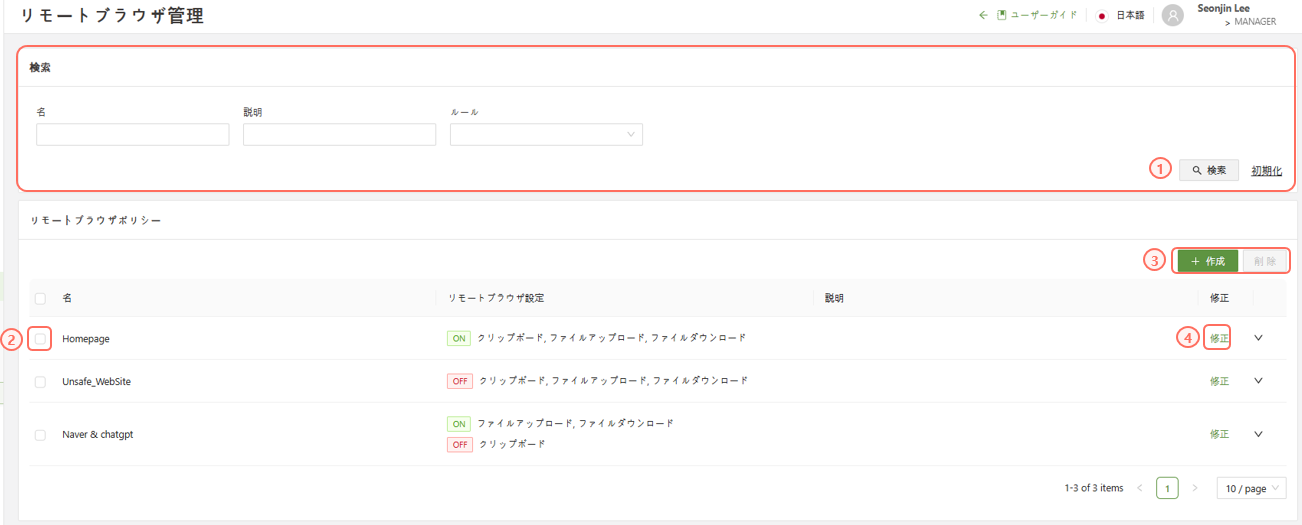Click the Japanese flag language icon

tap(1101, 16)
